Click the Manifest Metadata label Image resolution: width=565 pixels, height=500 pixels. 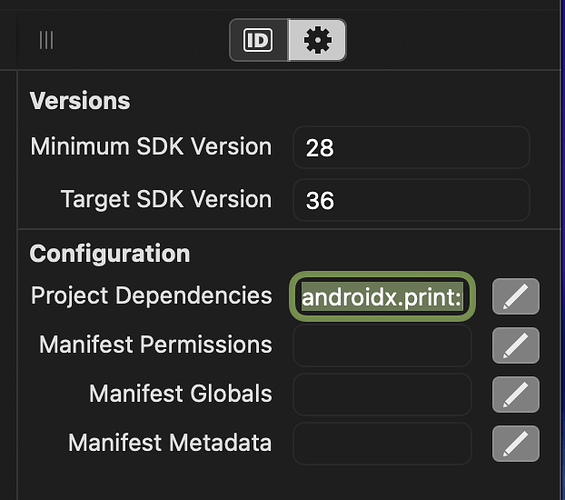tap(170, 443)
